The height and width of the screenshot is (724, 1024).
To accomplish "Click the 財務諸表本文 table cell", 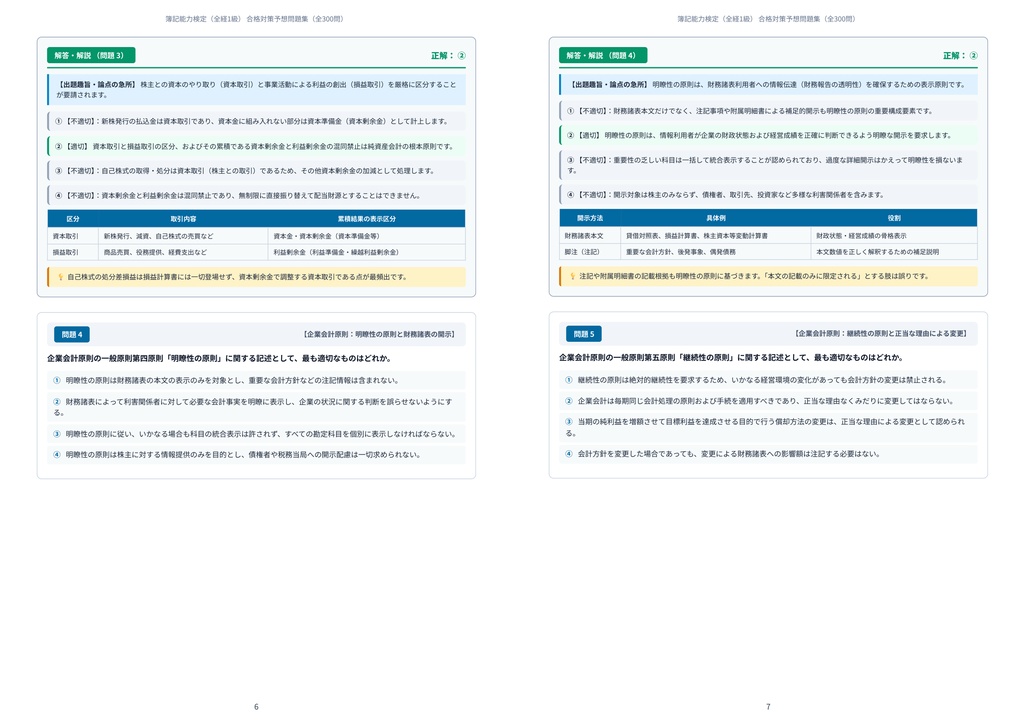I will [590, 235].
